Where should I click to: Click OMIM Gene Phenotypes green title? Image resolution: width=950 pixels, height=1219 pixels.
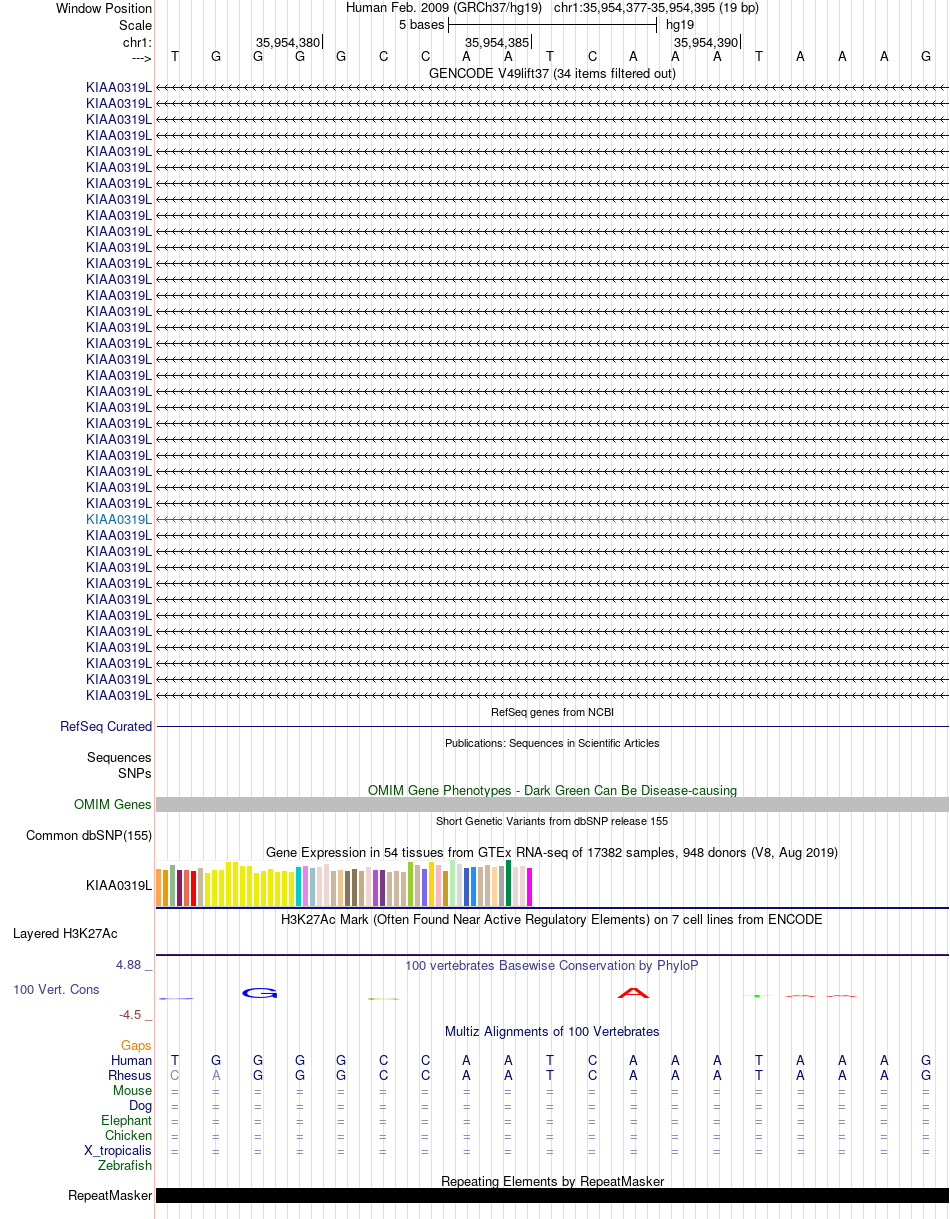tap(552, 790)
